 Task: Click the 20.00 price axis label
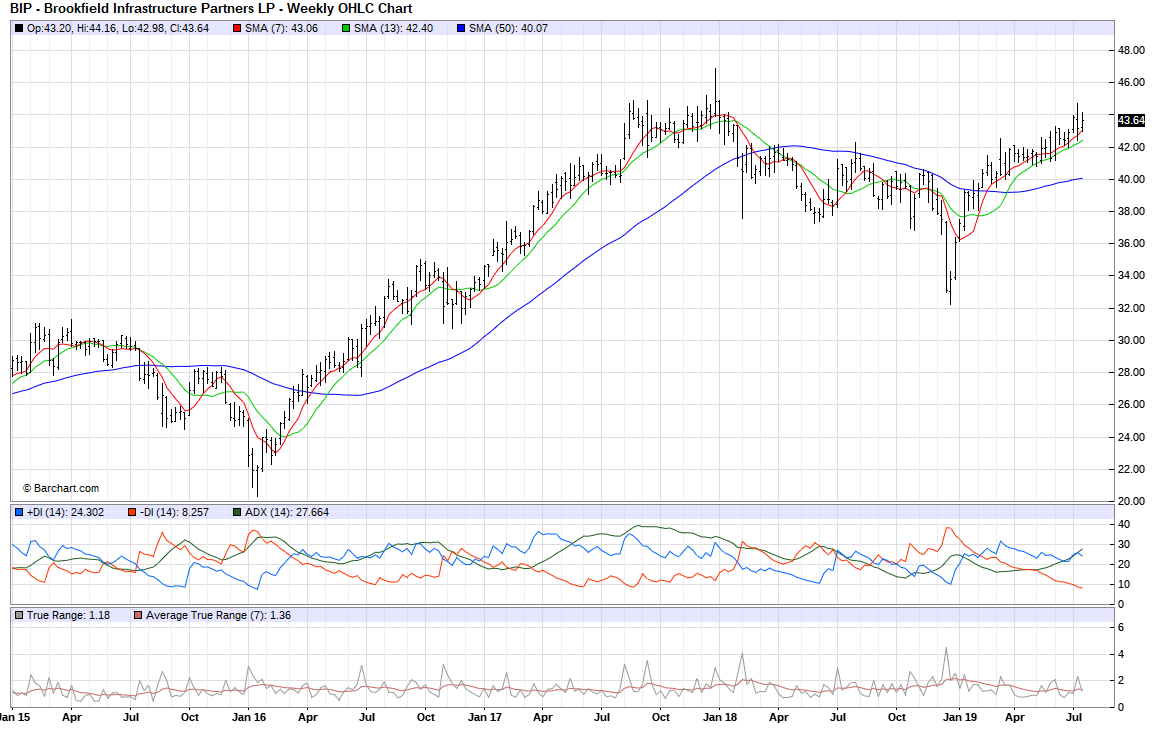1132,501
